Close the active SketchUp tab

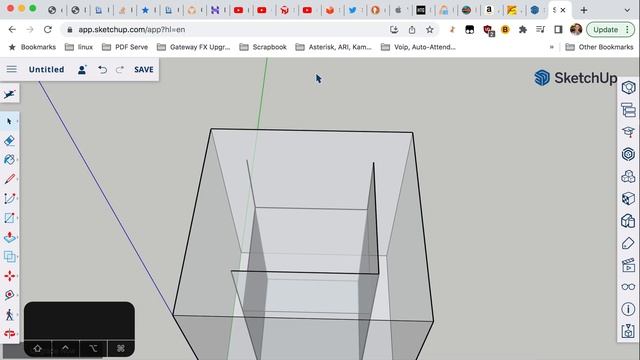(x=563, y=10)
